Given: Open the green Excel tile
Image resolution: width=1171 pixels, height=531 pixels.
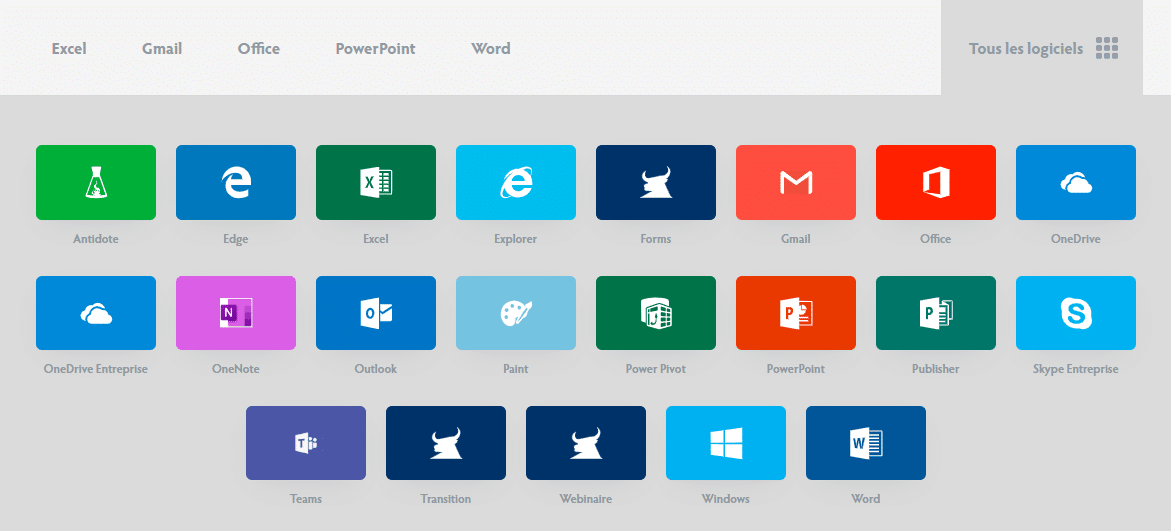Looking at the screenshot, I should click(376, 182).
